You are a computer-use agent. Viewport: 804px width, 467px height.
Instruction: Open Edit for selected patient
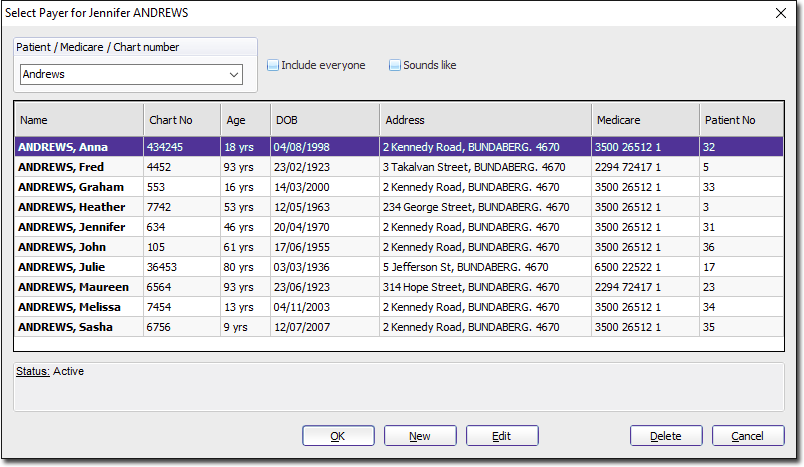(502, 436)
